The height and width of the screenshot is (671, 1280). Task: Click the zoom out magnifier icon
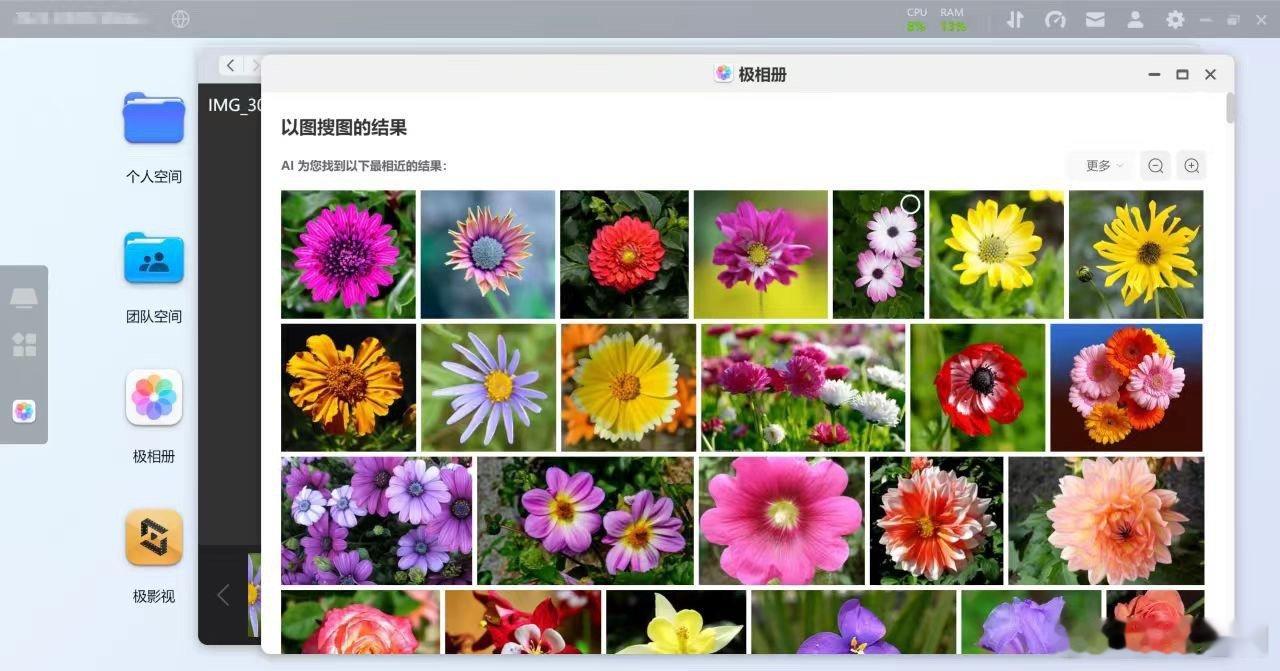coord(1156,166)
